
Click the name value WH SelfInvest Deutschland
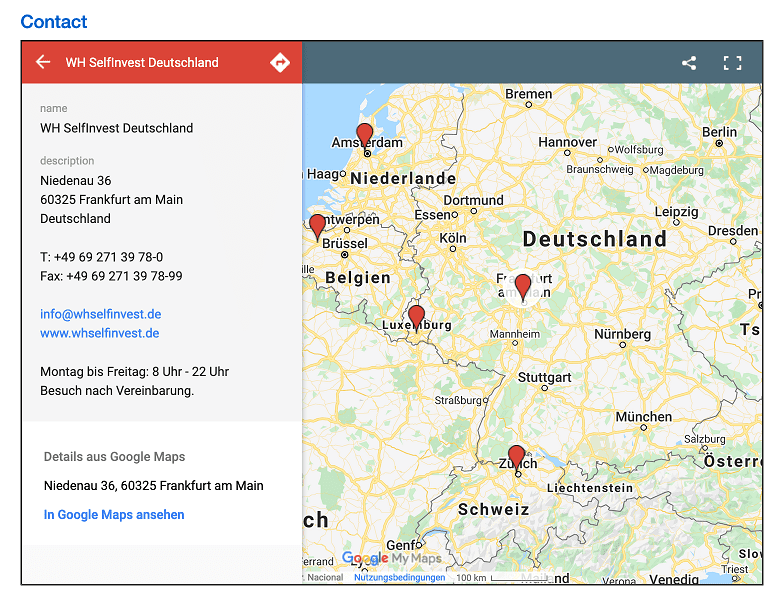click(x=117, y=128)
